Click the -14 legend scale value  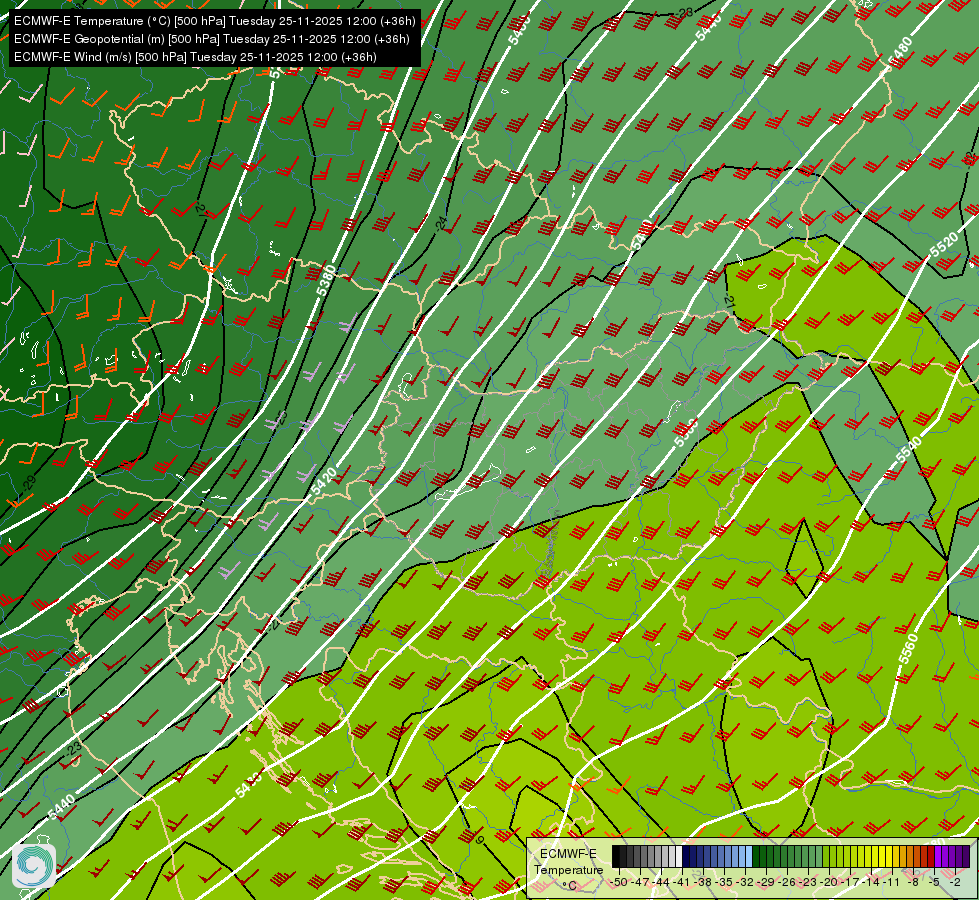(x=871, y=882)
